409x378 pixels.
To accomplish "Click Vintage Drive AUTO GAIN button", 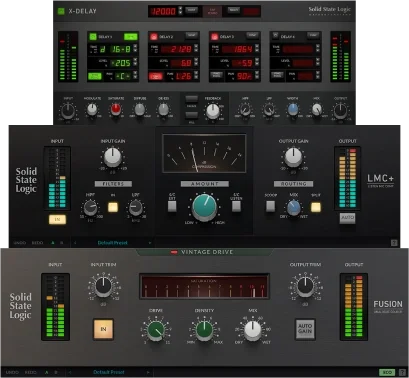I will [x=305, y=329].
